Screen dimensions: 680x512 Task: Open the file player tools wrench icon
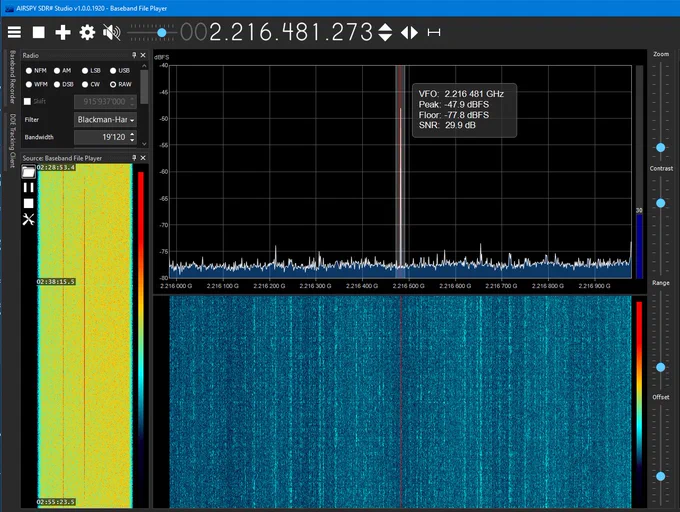[x=28, y=219]
